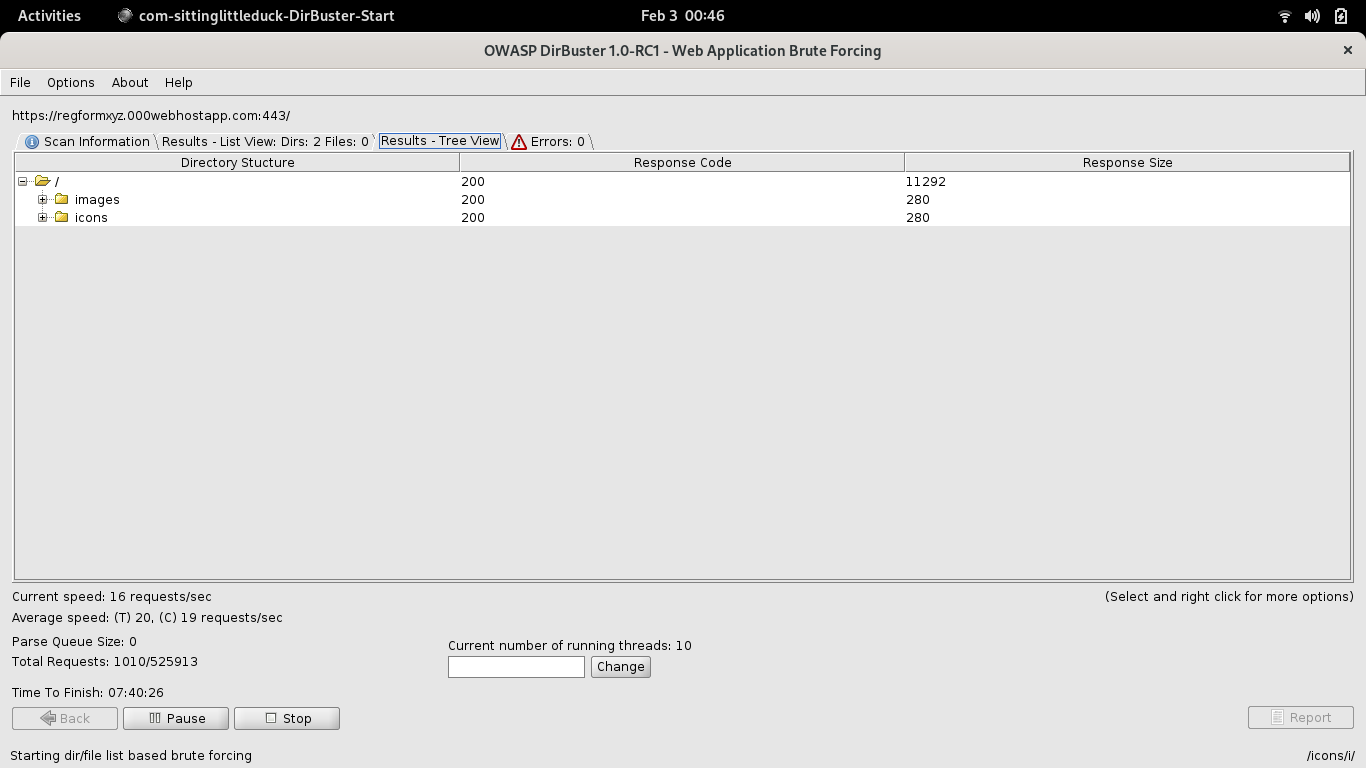This screenshot has height=768, width=1366.
Task: Click the Wi-Fi status icon
Action: 1285,16
